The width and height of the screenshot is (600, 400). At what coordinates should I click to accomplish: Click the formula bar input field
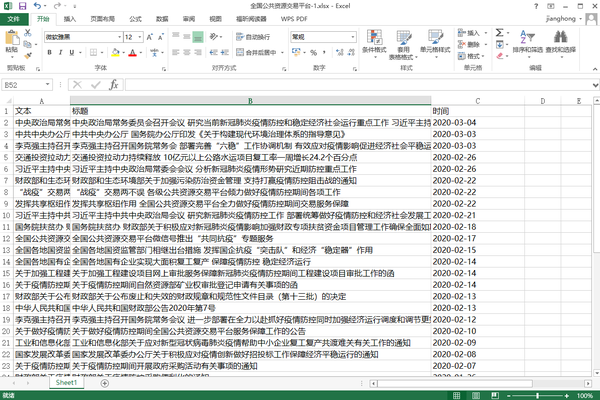tap(358, 85)
